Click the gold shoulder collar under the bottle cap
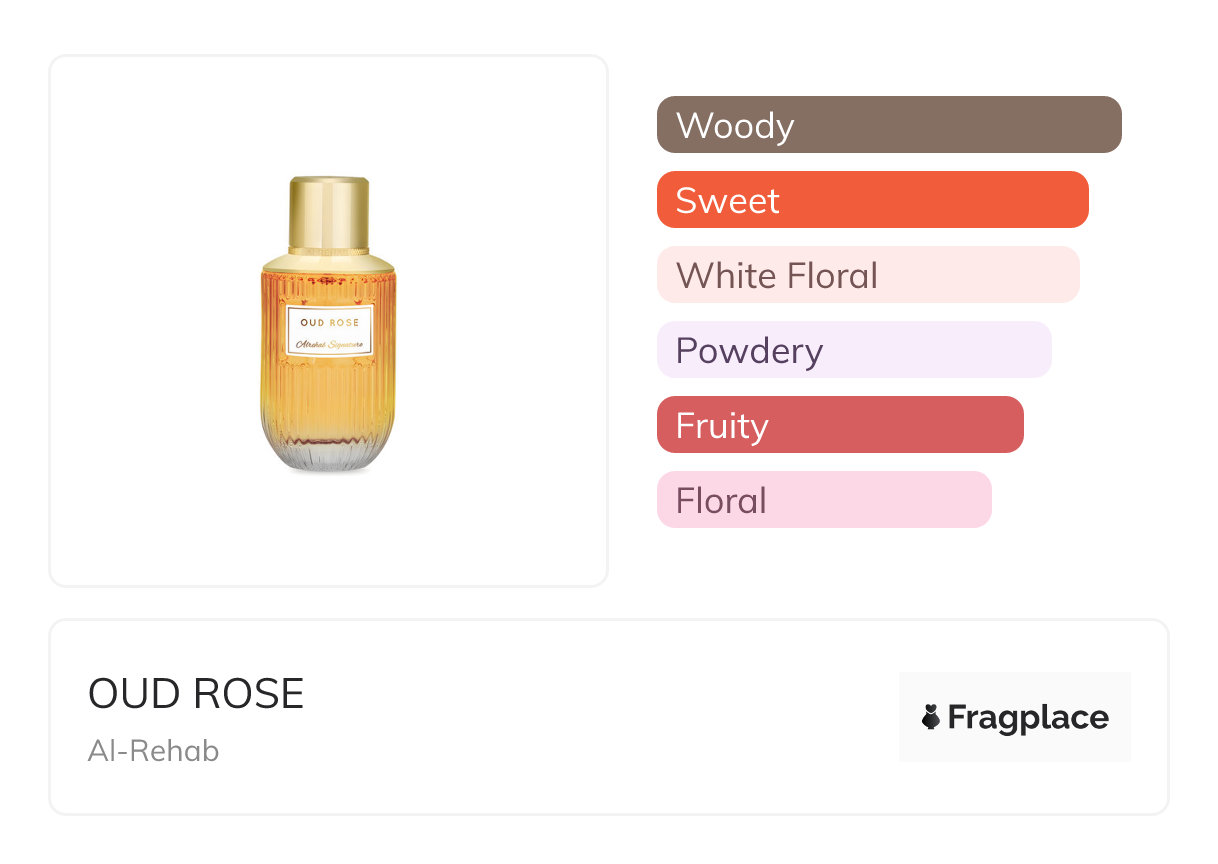This screenshot has width=1218, height=864. 328,263
